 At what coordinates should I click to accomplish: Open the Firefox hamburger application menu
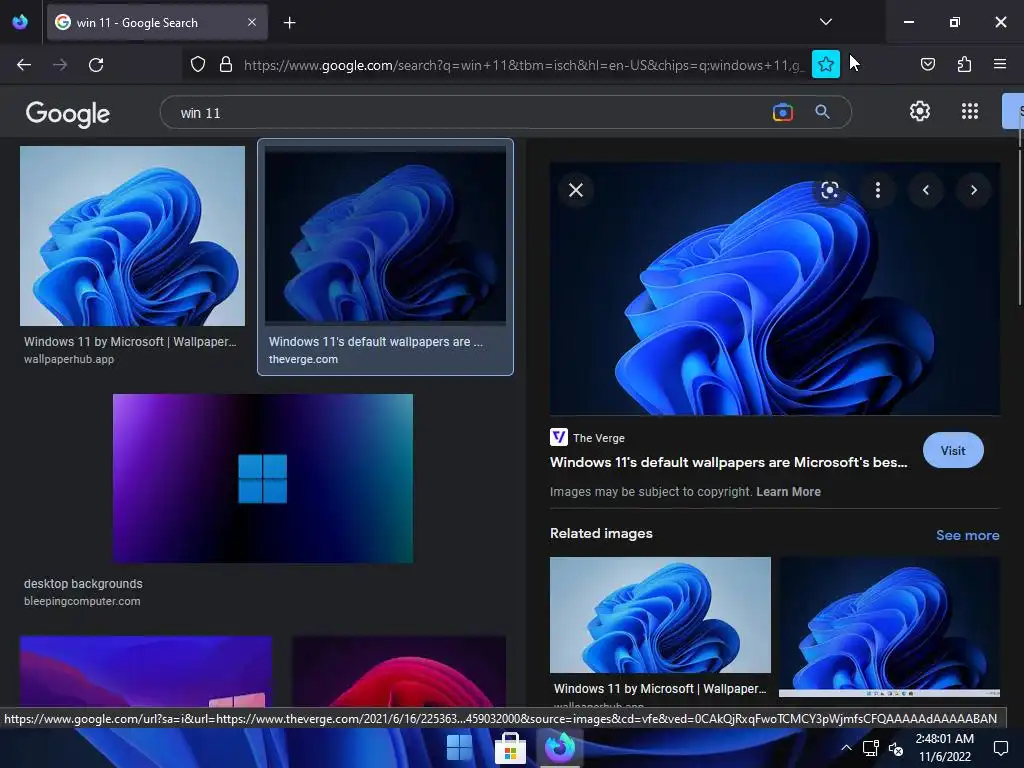[x=999, y=64]
